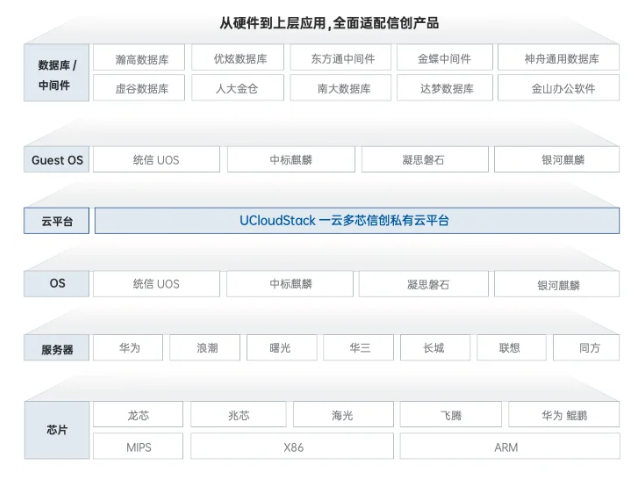Select the 优炫数据库 cell
This screenshot has height=481, width=638.
(x=238, y=58)
